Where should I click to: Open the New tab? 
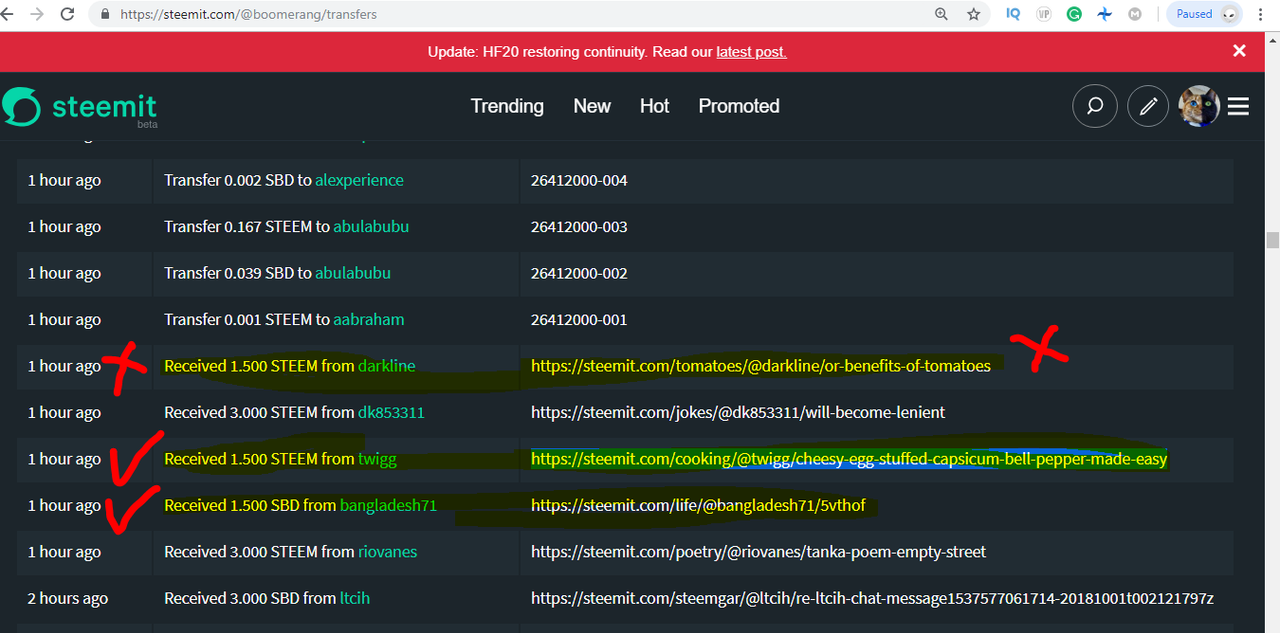pos(592,106)
